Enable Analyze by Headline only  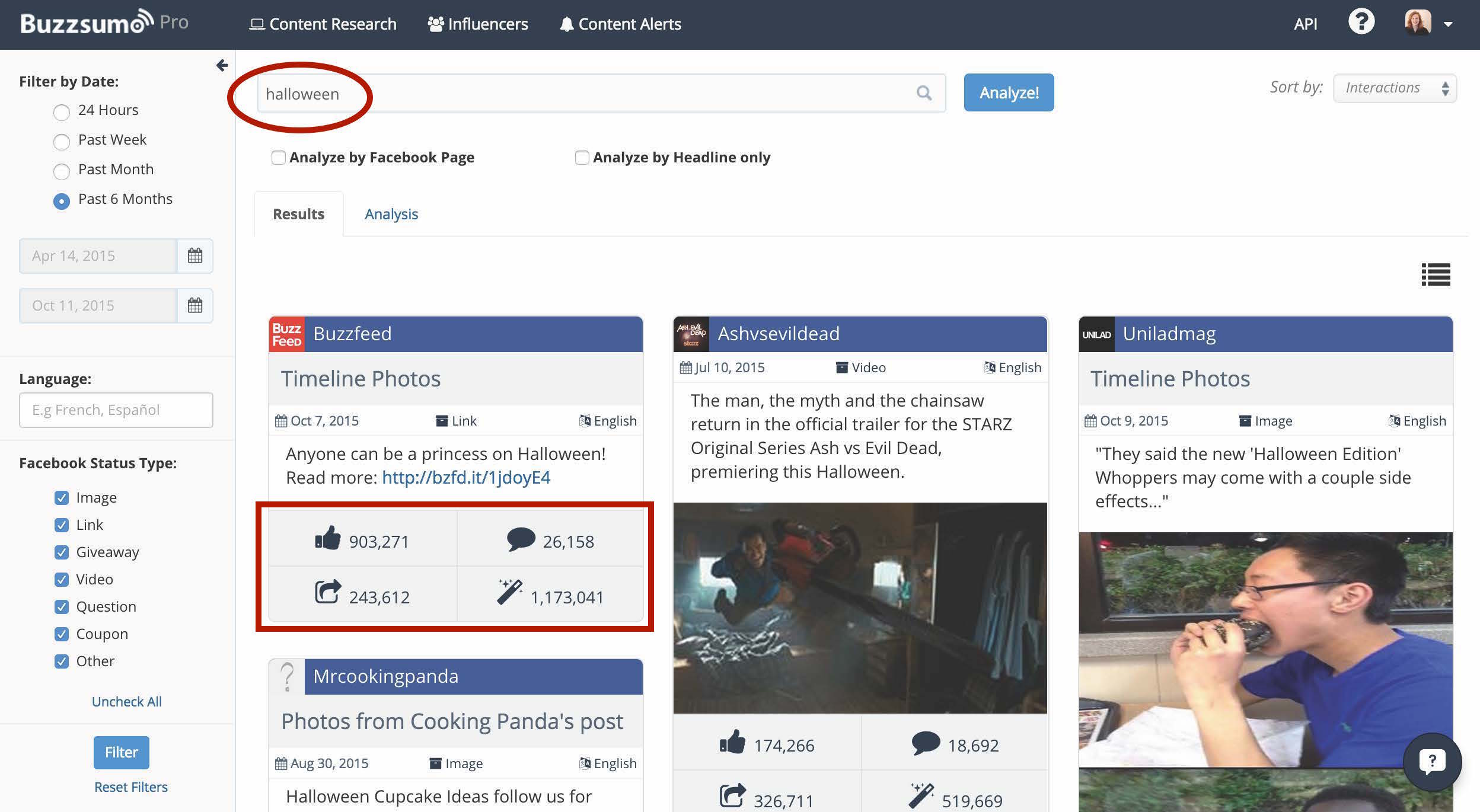[x=582, y=158]
